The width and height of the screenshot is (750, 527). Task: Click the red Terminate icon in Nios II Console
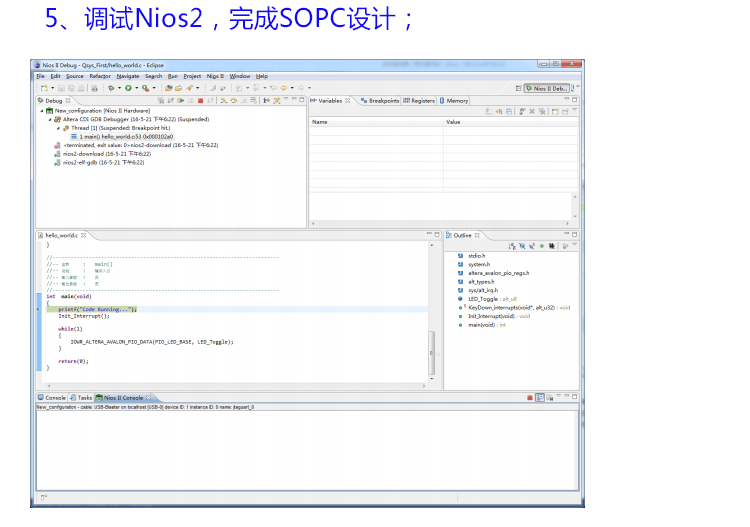pos(530,397)
